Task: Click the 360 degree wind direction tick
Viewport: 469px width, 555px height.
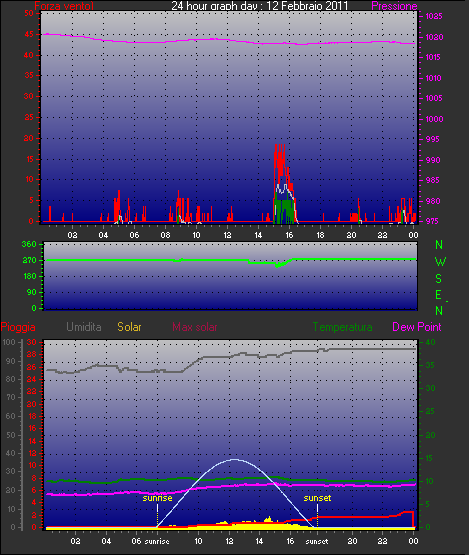Action: pyautogui.click(x=29, y=244)
